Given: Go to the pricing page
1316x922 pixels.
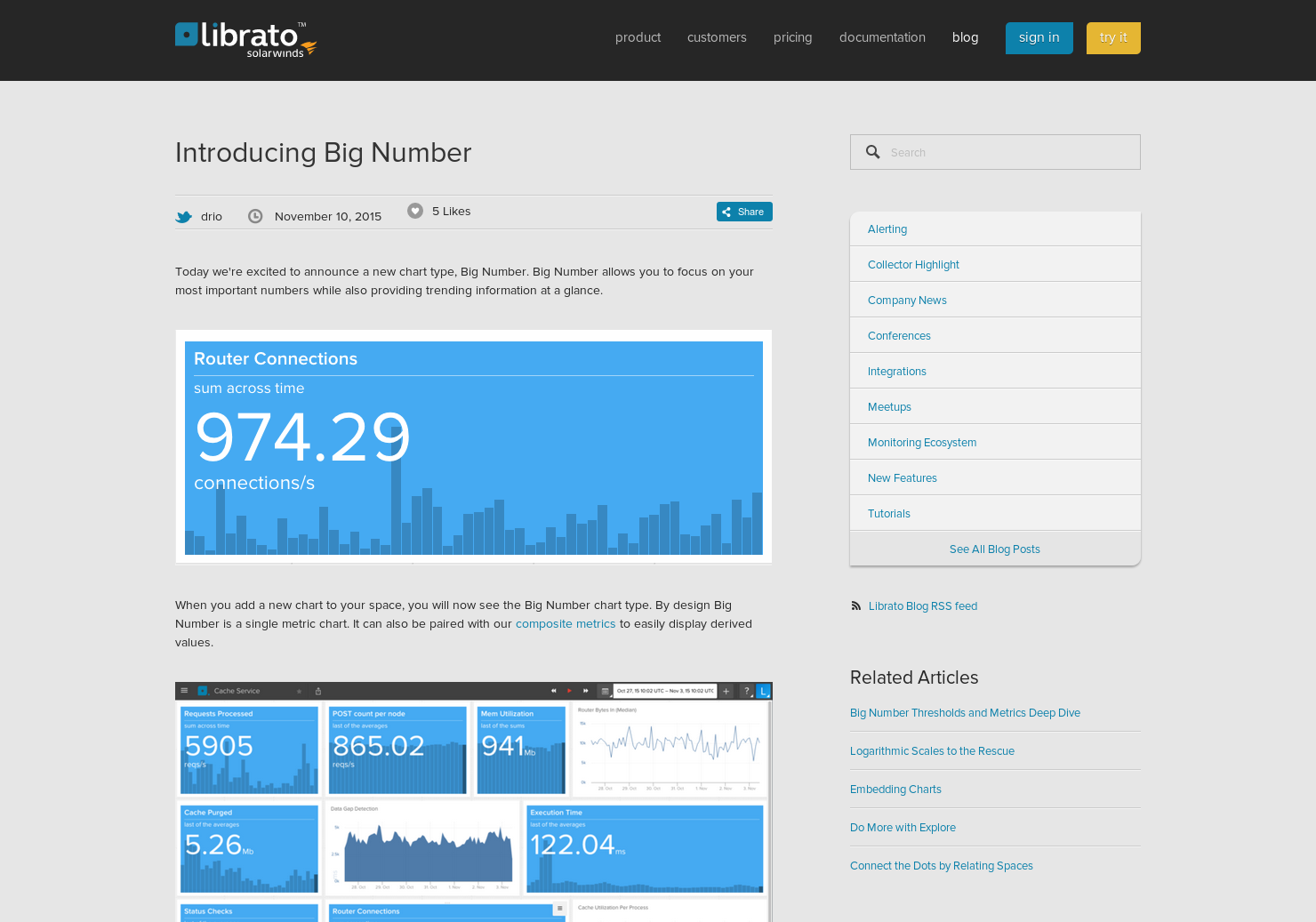Looking at the screenshot, I should point(792,37).
